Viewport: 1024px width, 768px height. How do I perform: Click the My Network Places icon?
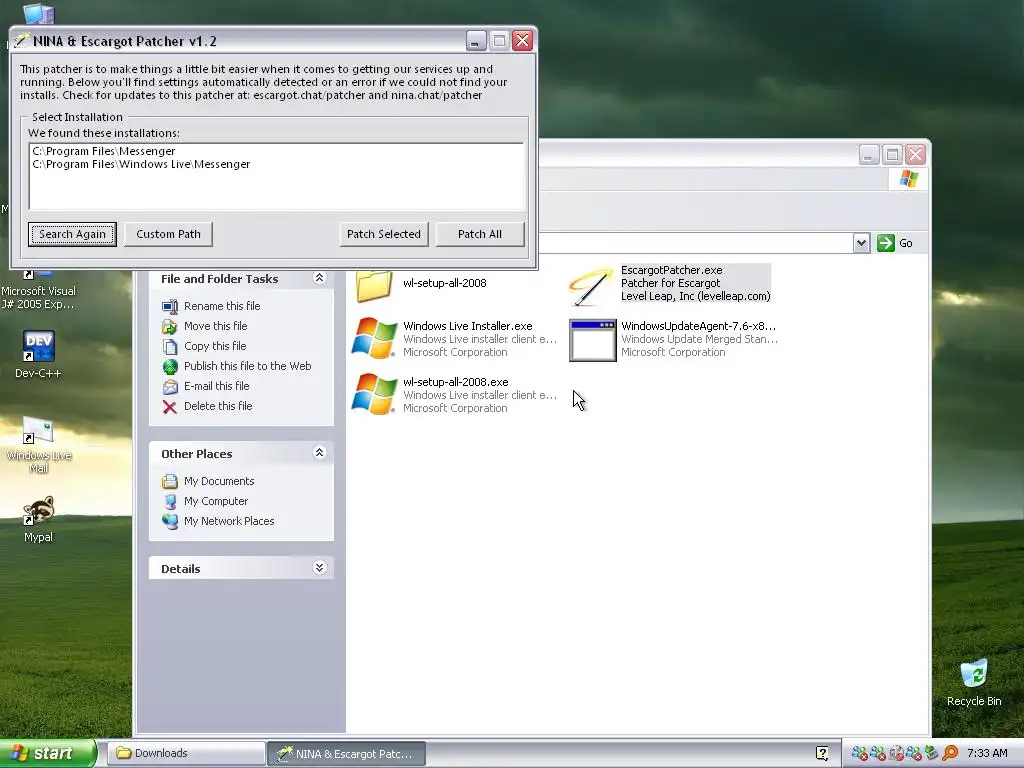pyautogui.click(x=170, y=521)
